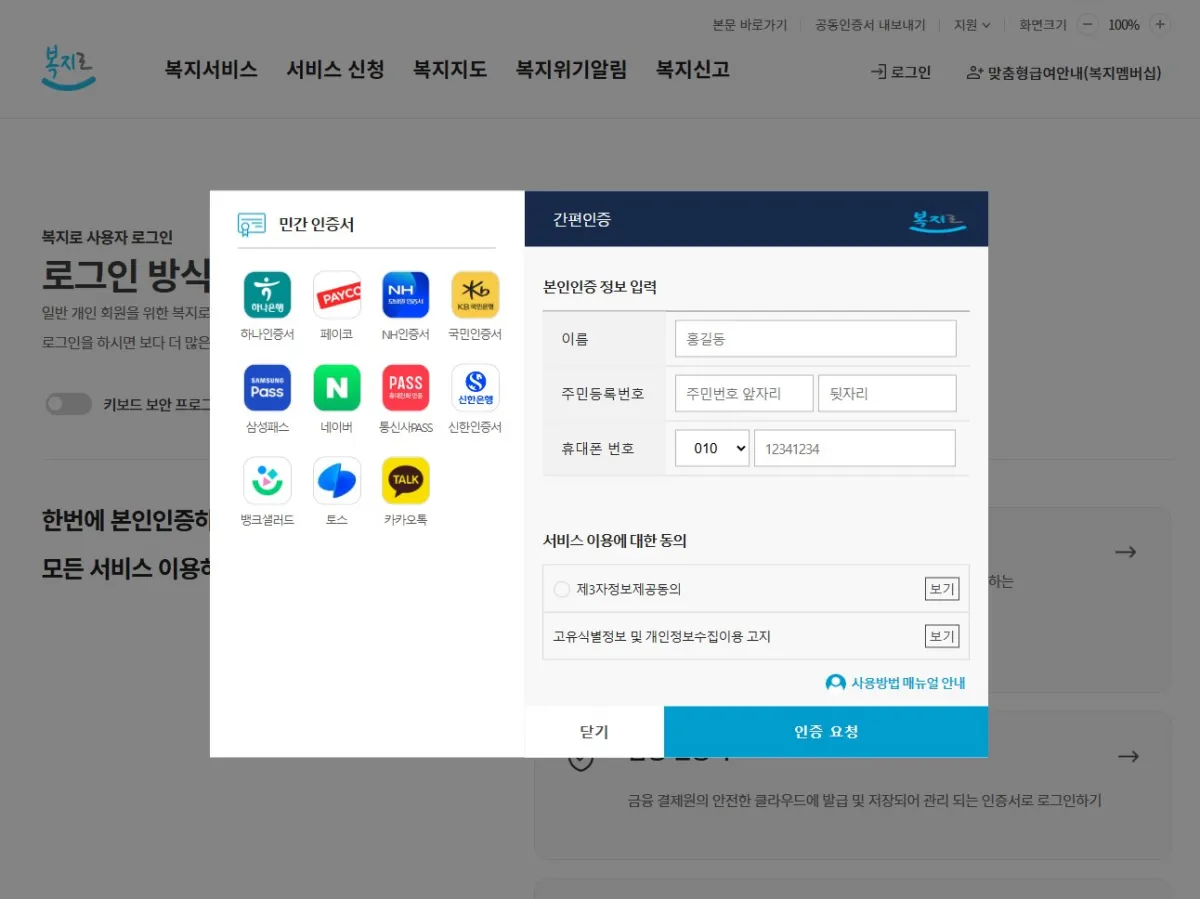Image resolution: width=1200 pixels, height=899 pixels.
Task: Pick the KB Kookmin certificate (국민인증서) icon
Action: (475, 295)
